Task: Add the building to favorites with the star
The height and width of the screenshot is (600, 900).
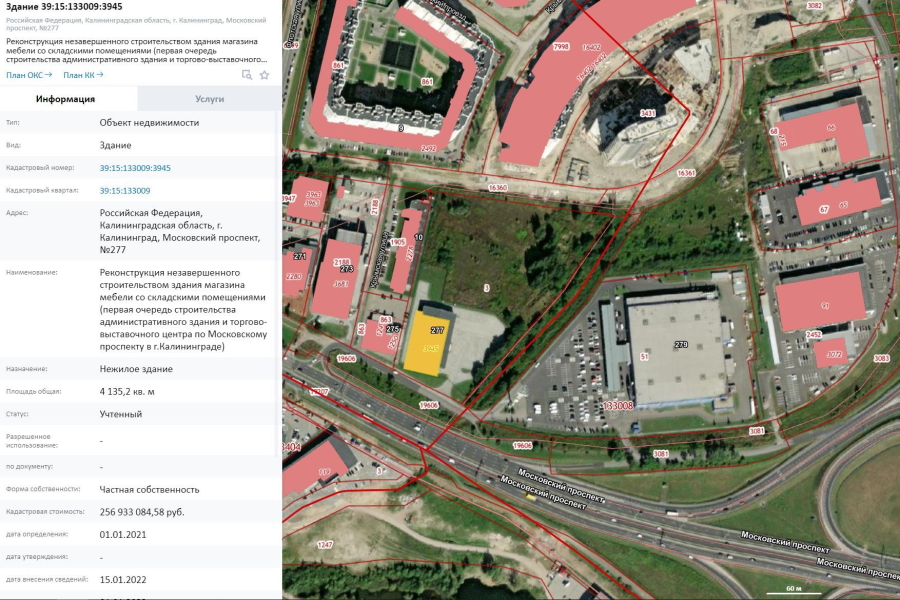Action: point(264,75)
